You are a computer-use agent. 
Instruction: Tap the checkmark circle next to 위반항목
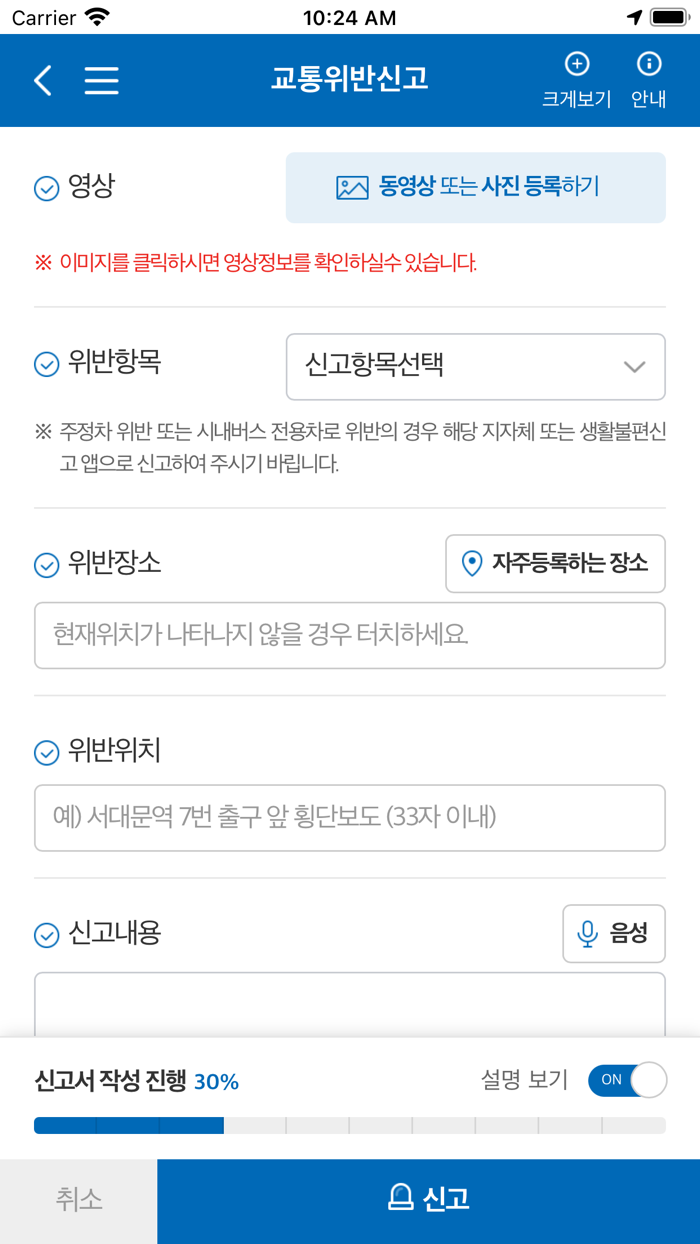pyautogui.click(x=45, y=366)
